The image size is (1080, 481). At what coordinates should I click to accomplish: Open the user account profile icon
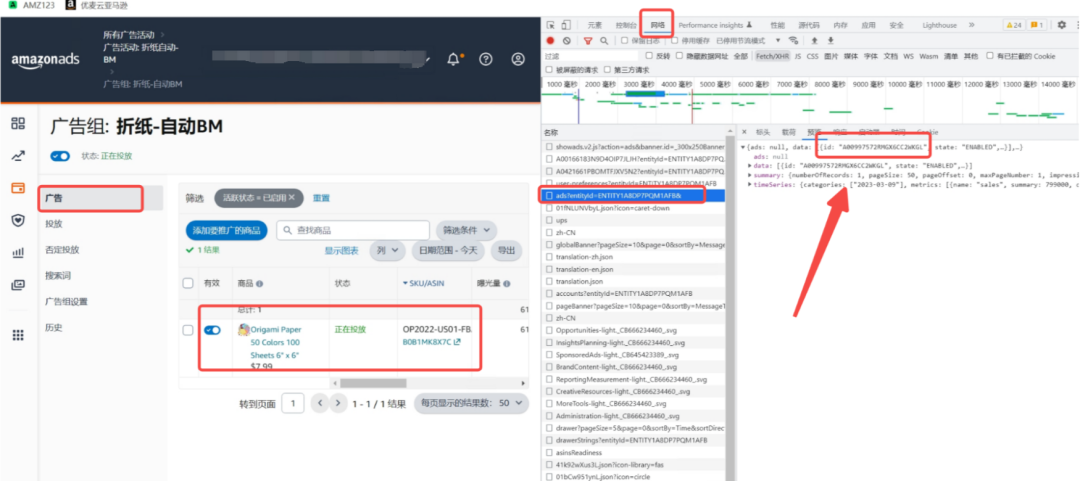point(518,59)
